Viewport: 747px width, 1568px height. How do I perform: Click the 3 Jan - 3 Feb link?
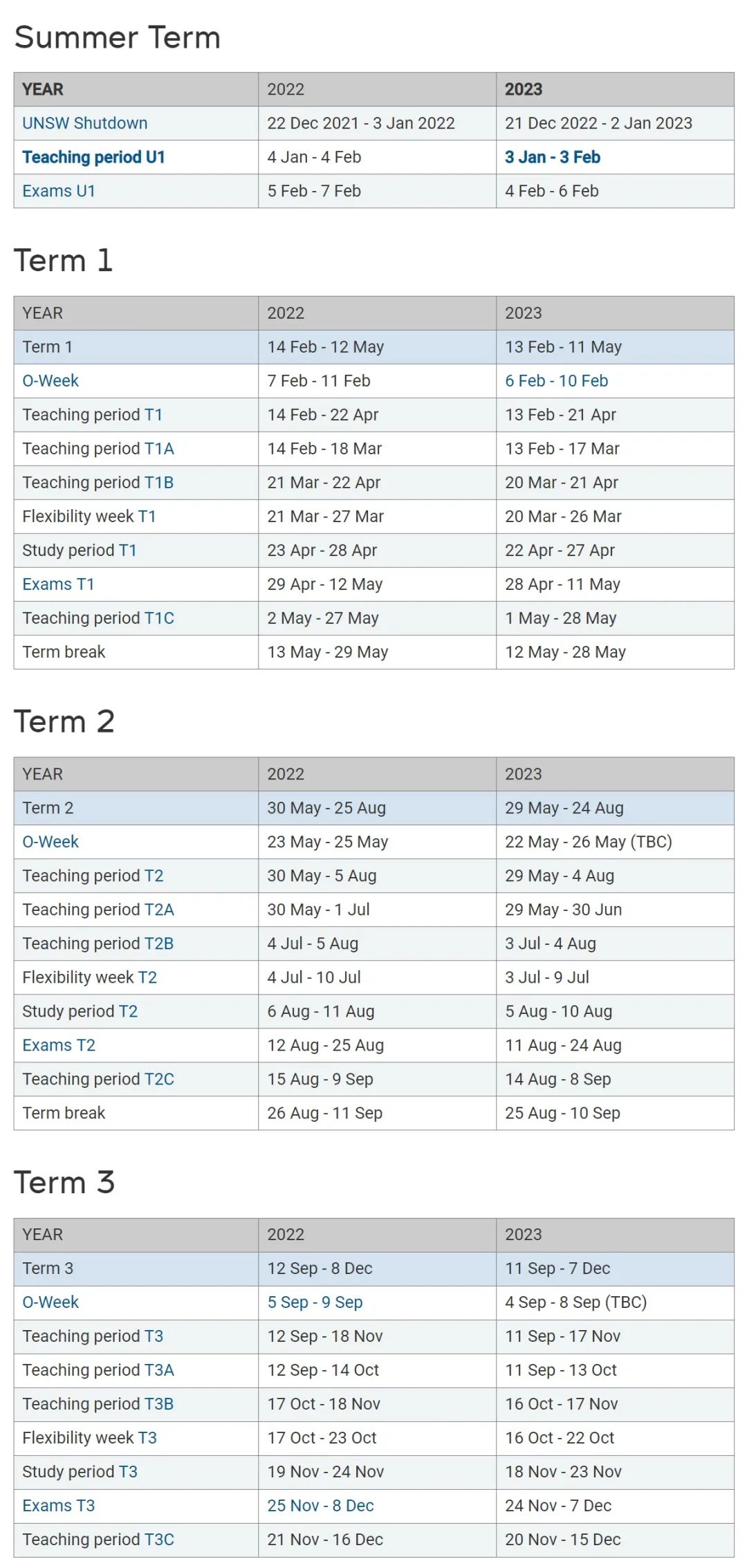point(552,157)
